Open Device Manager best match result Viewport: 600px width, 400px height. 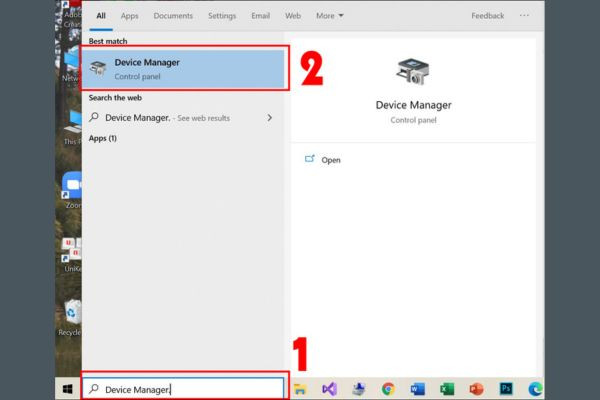click(x=184, y=69)
